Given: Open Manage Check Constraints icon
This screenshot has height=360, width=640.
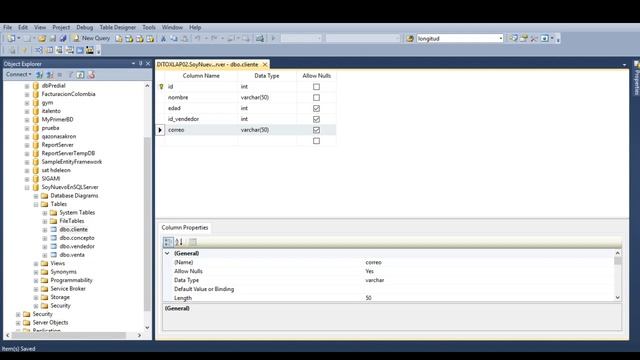Looking at the screenshot, I should point(80,50).
